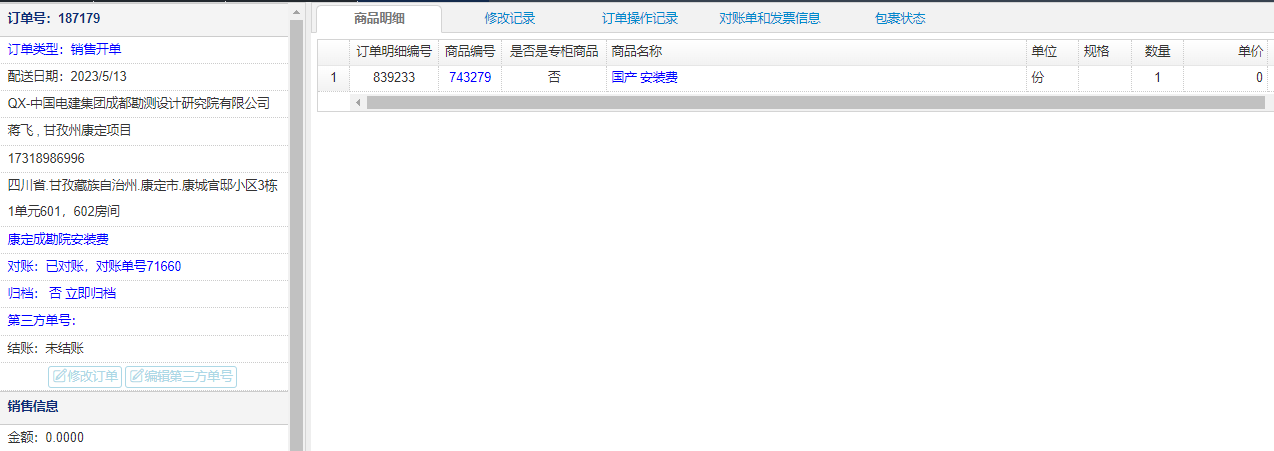Click the left panel vertical scrollbar
This screenshot has height=451, width=1274.
(296, 235)
